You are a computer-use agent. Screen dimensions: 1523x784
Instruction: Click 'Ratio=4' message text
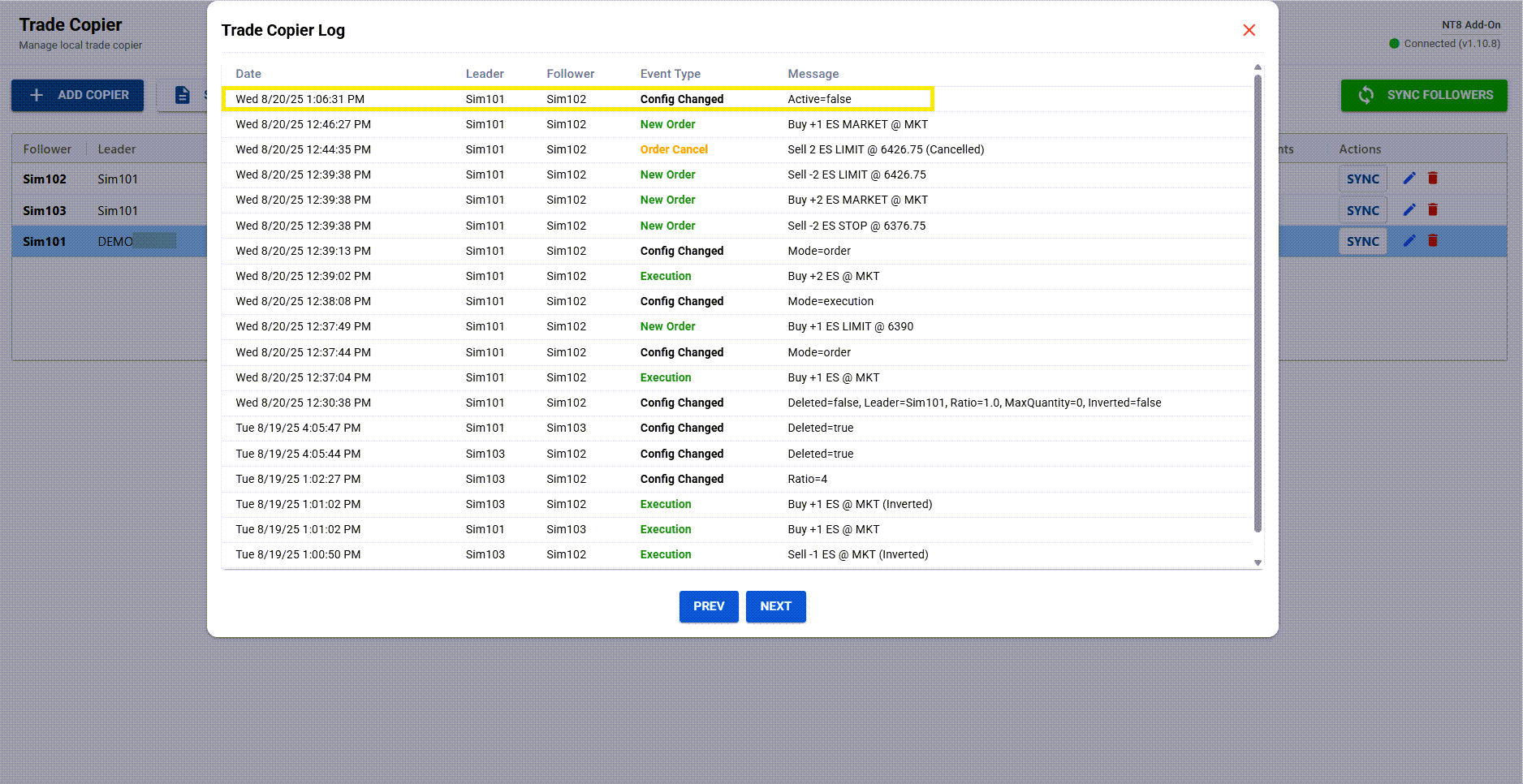click(x=807, y=479)
